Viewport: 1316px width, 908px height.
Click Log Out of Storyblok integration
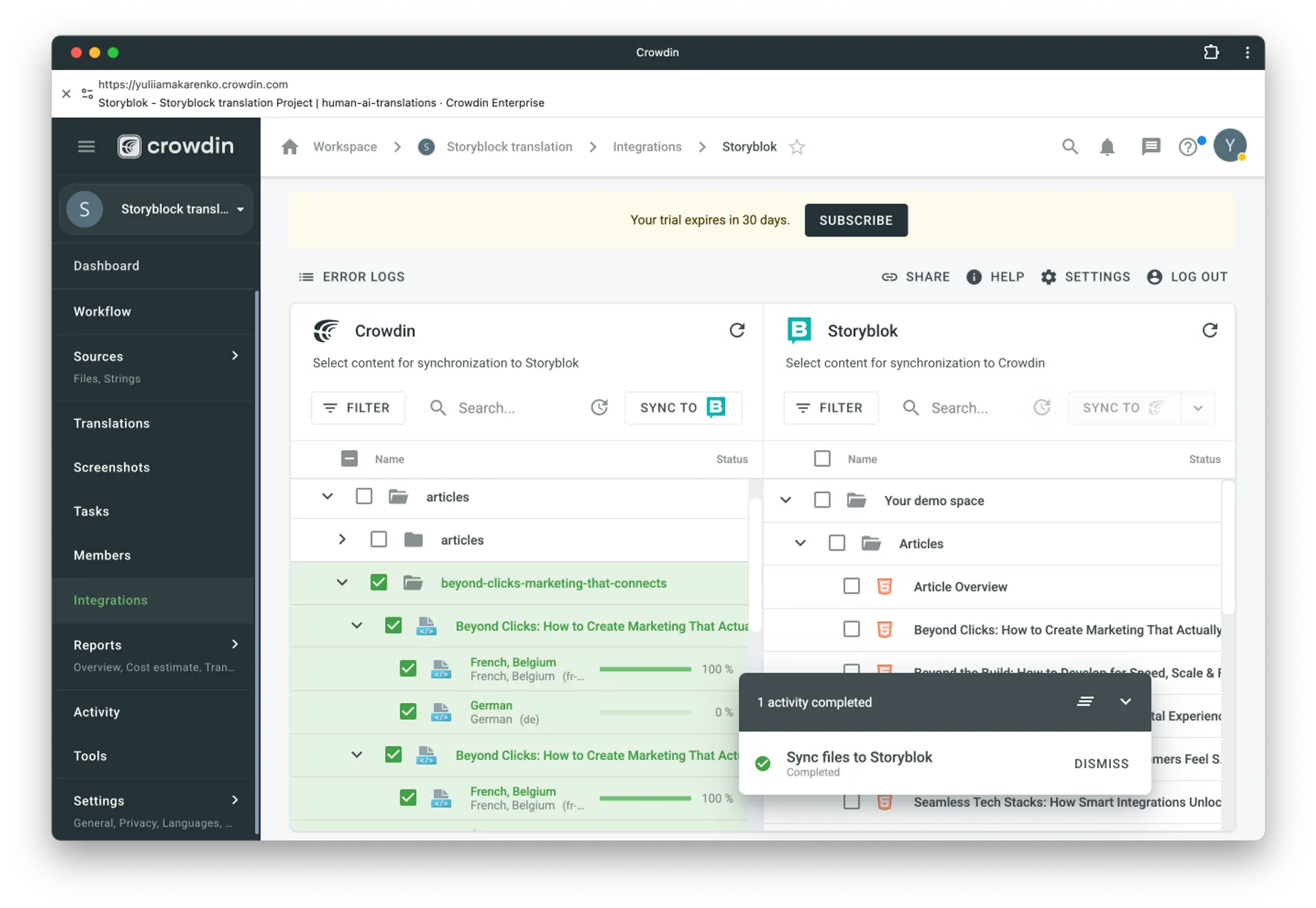[1186, 277]
